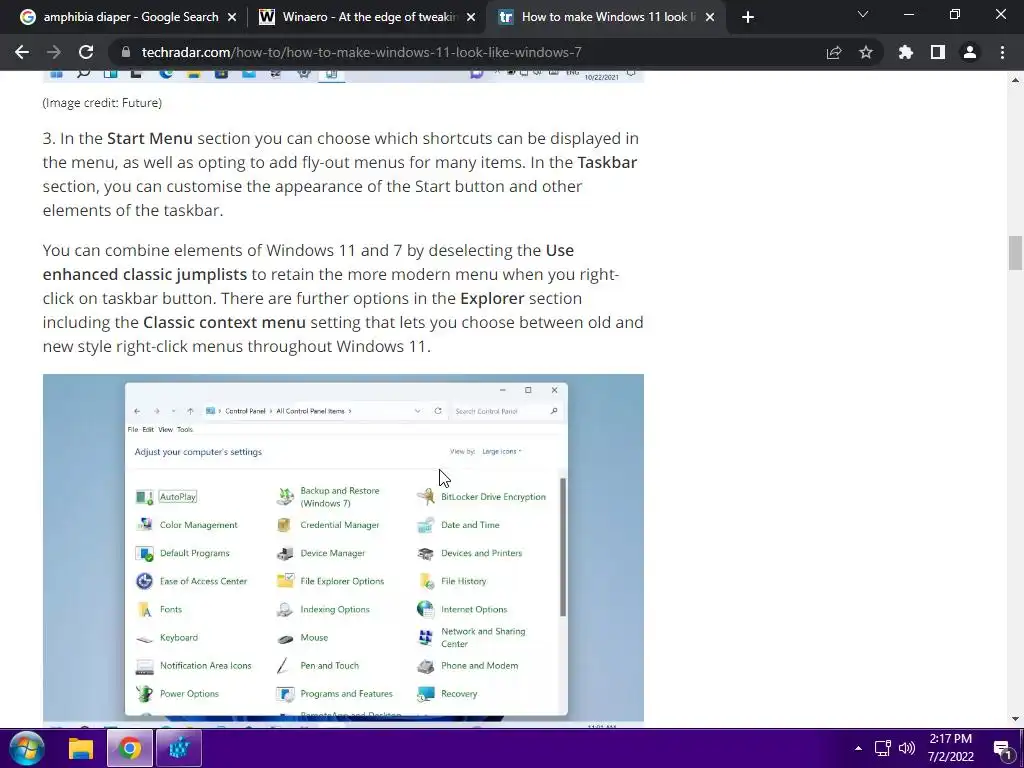Viewport: 1024px width, 768px height.
Task: Click the scrollbar down arrow
Action: pyautogui.click(x=1015, y=719)
